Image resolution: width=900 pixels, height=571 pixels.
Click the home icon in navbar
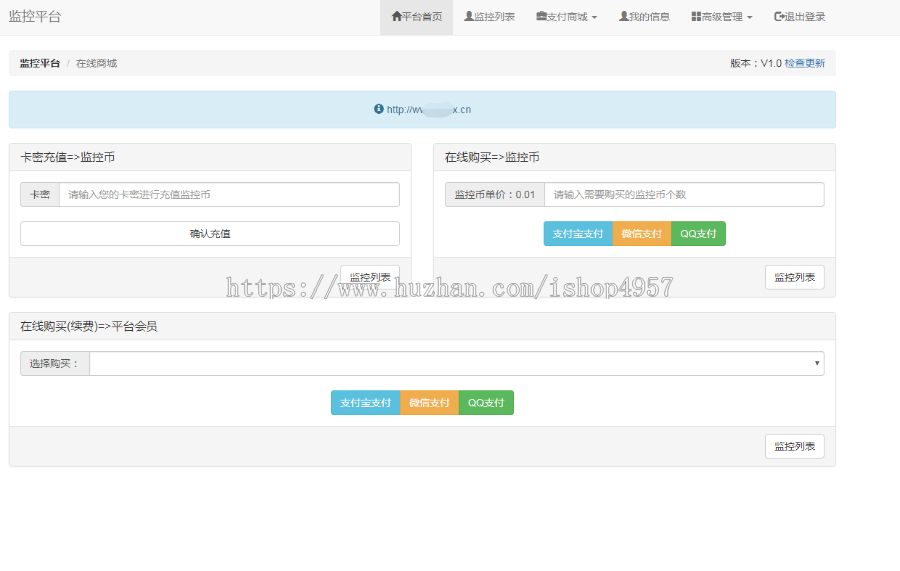coord(396,17)
